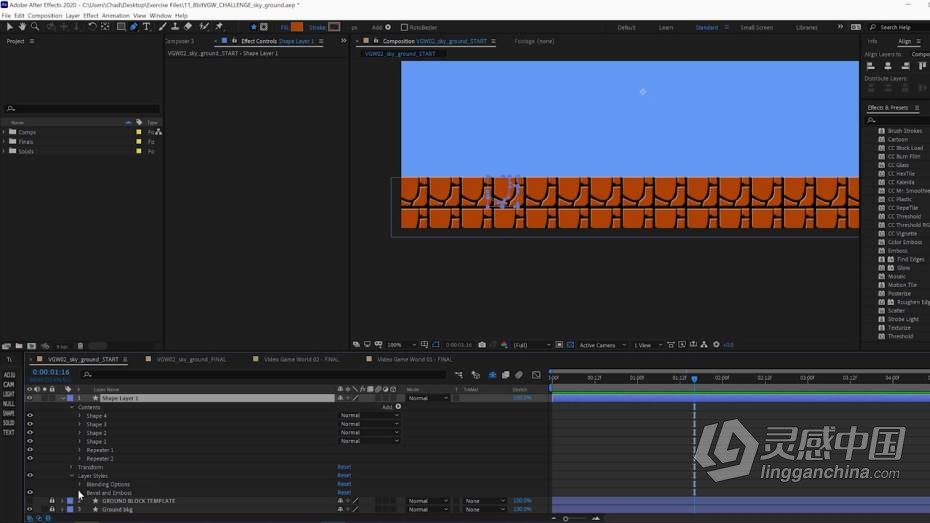Screen dimensions: 930x523
Task: Reset the Bevel and Emboss layer style
Action: click(344, 493)
